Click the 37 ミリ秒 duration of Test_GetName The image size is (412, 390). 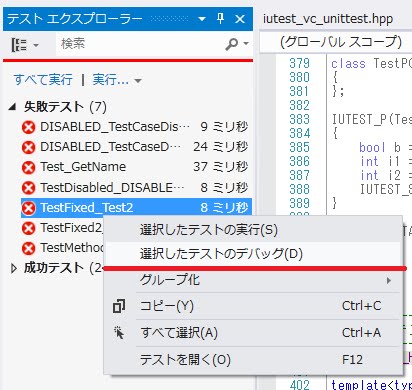[221, 167]
